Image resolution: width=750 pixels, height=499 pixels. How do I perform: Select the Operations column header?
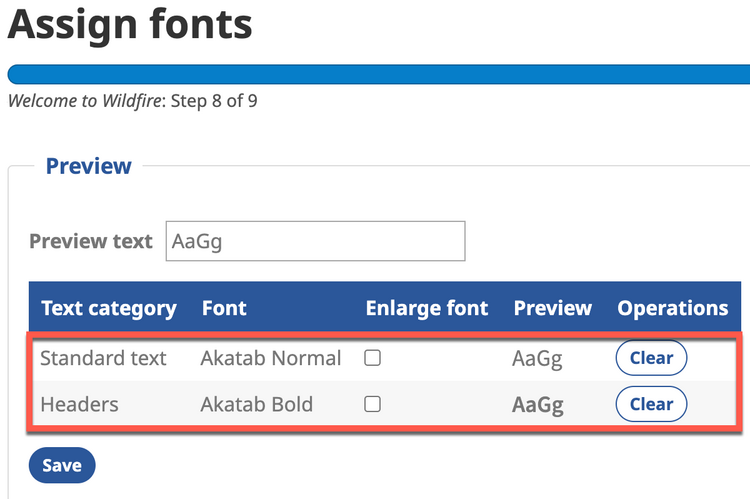pos(673,308)
